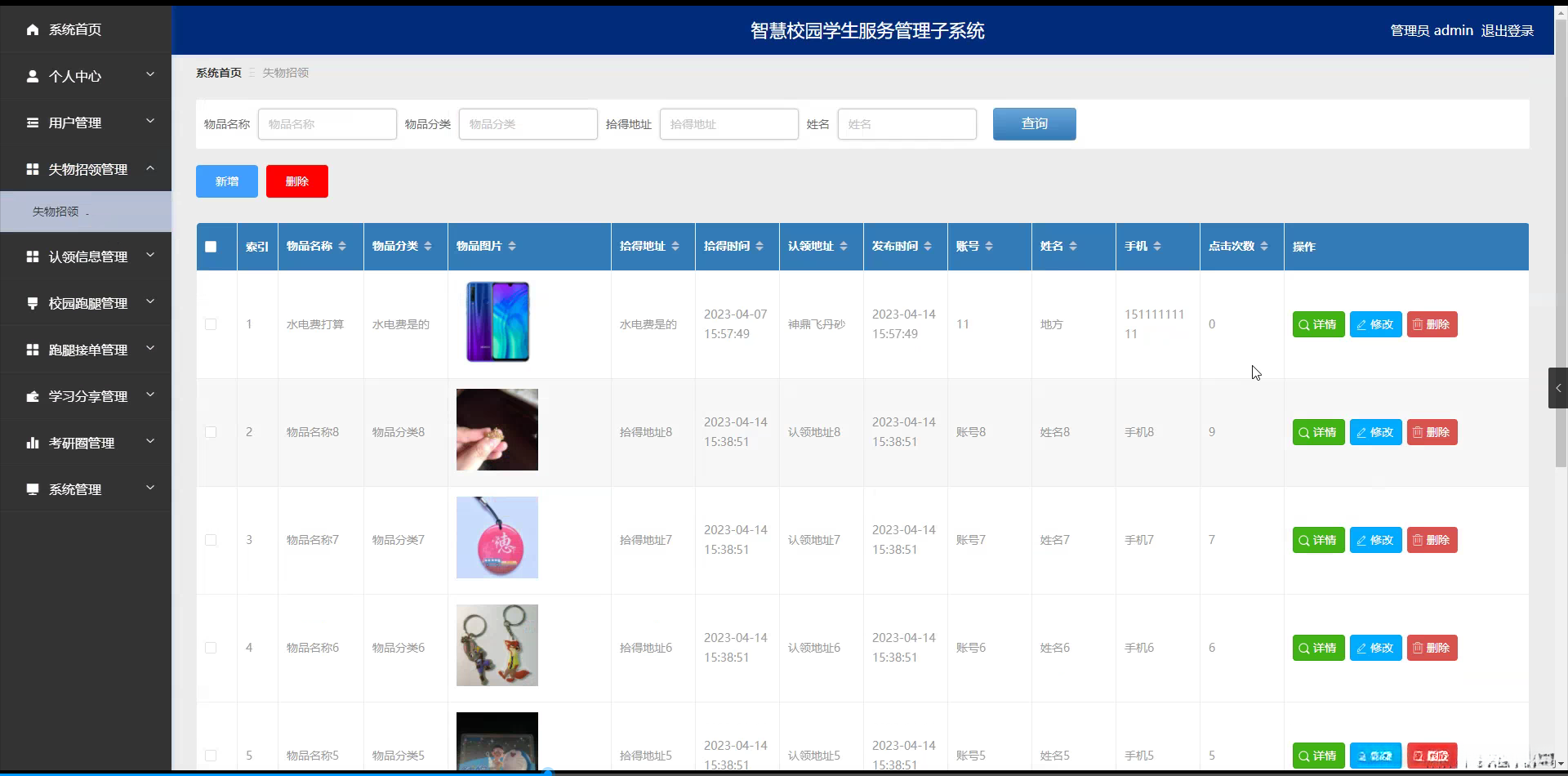This screenshot has height=776, width=1568.
Task: Click the blue 新增 button
Action: tap(227, 181)
